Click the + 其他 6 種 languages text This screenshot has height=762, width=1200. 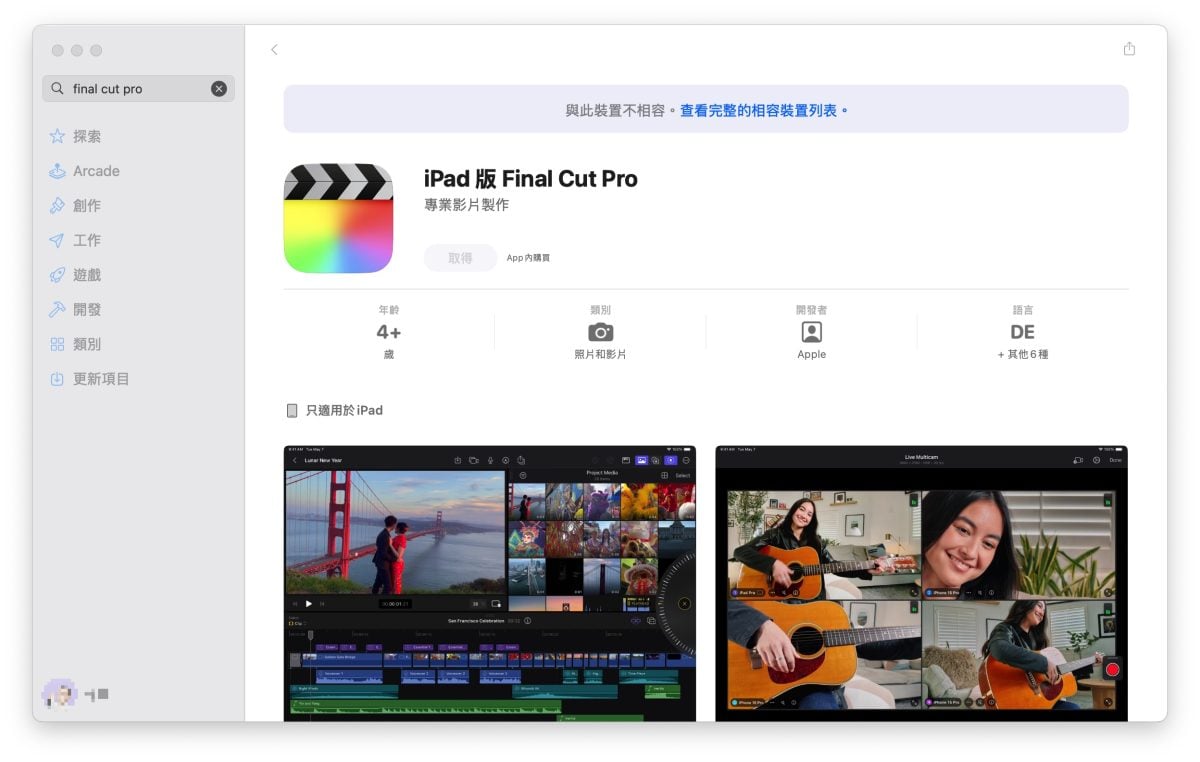1022,354
